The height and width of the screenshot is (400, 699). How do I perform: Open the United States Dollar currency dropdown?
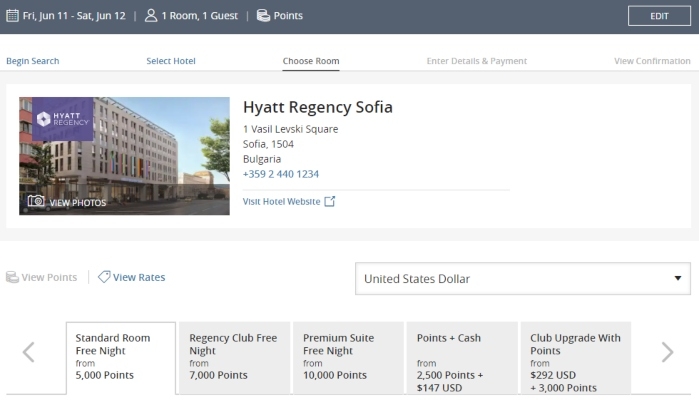(x=523, y=279)
